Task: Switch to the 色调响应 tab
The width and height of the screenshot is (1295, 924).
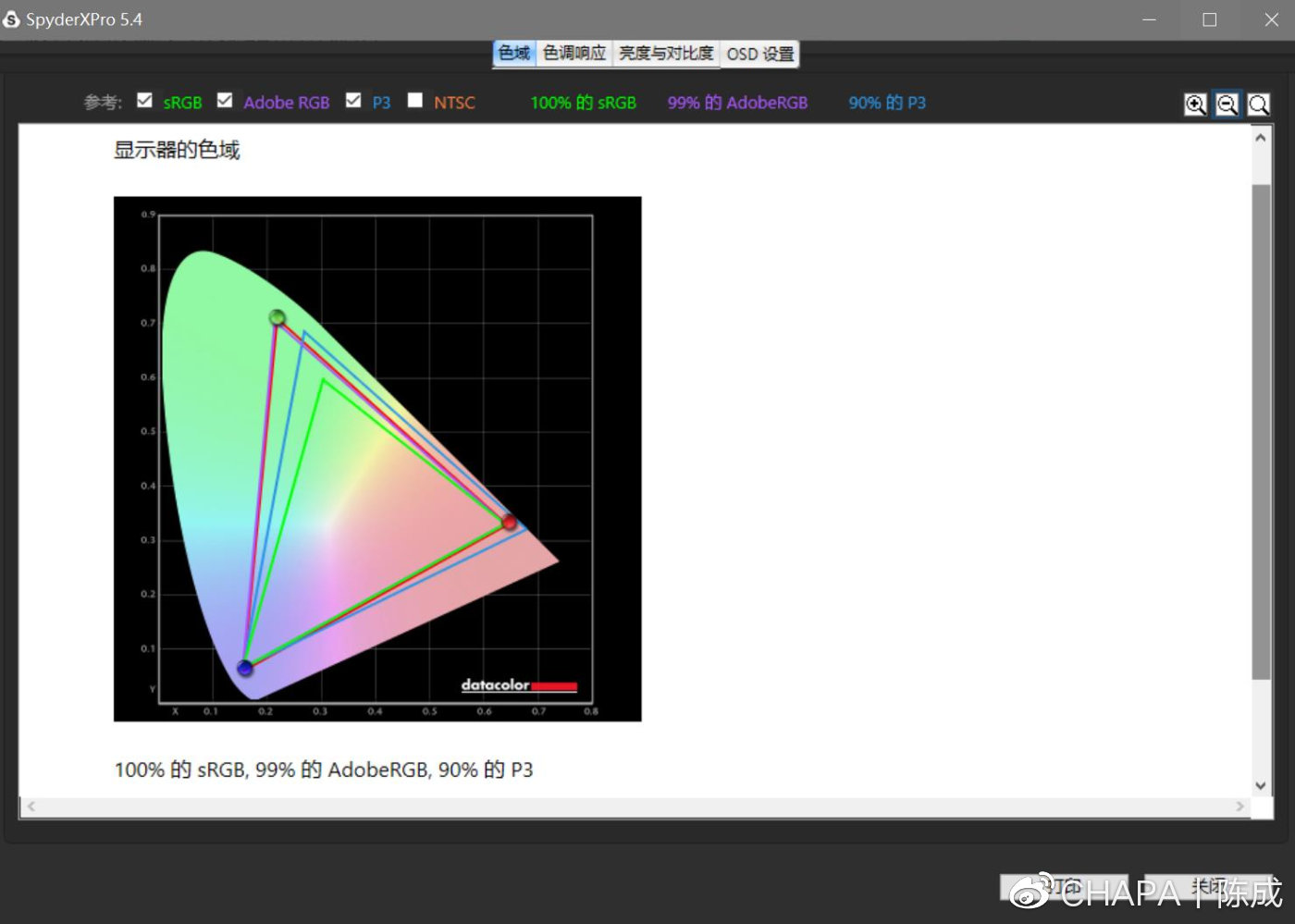Action: 573,54
